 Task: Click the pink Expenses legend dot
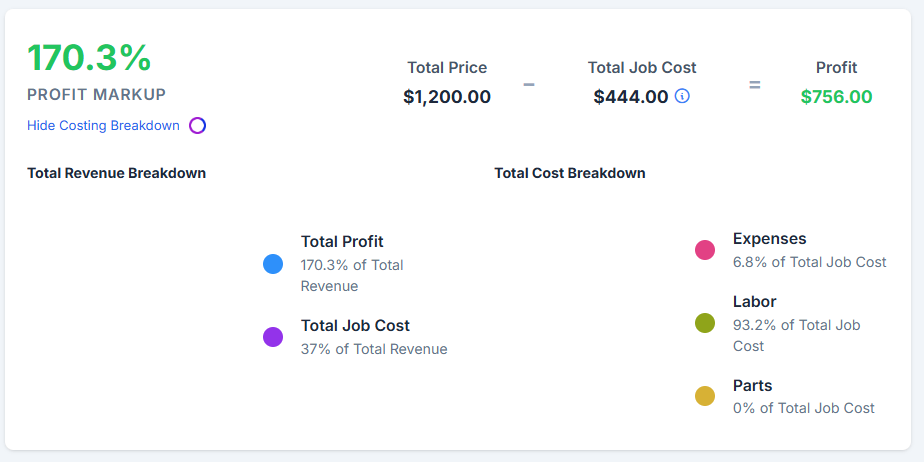click(705, 250)
